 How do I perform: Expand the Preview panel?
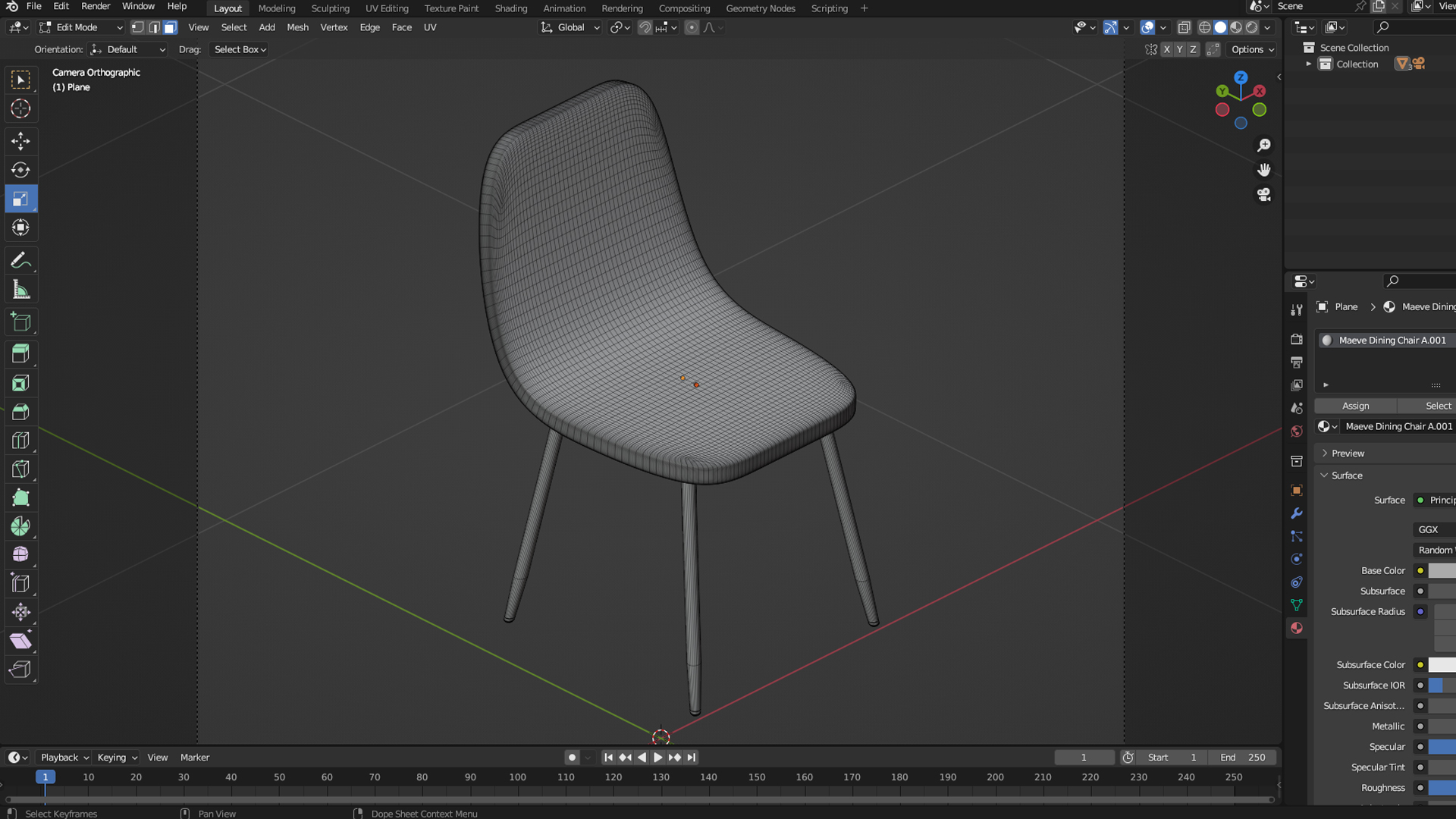coord(1348,453)
